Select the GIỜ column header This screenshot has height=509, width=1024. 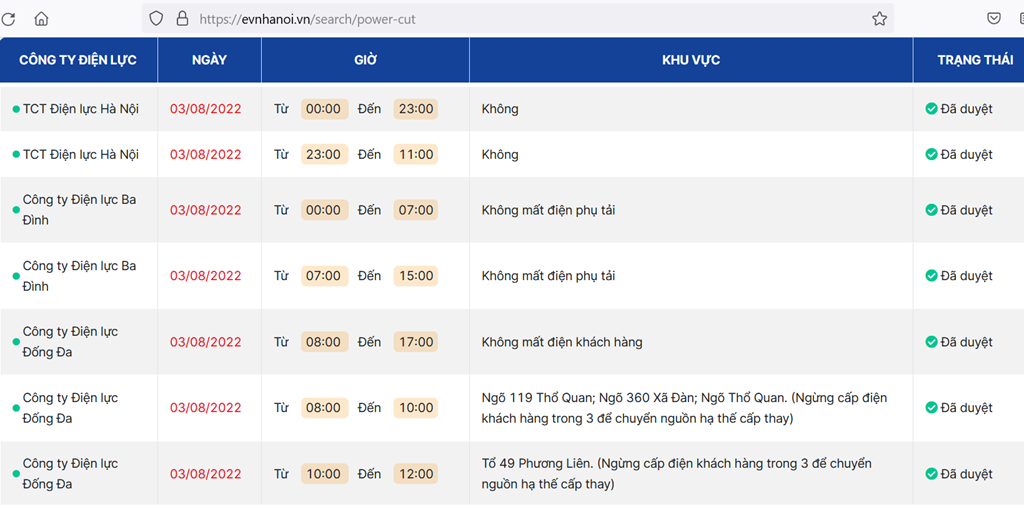pyautogui.click(x=366, y=60)
